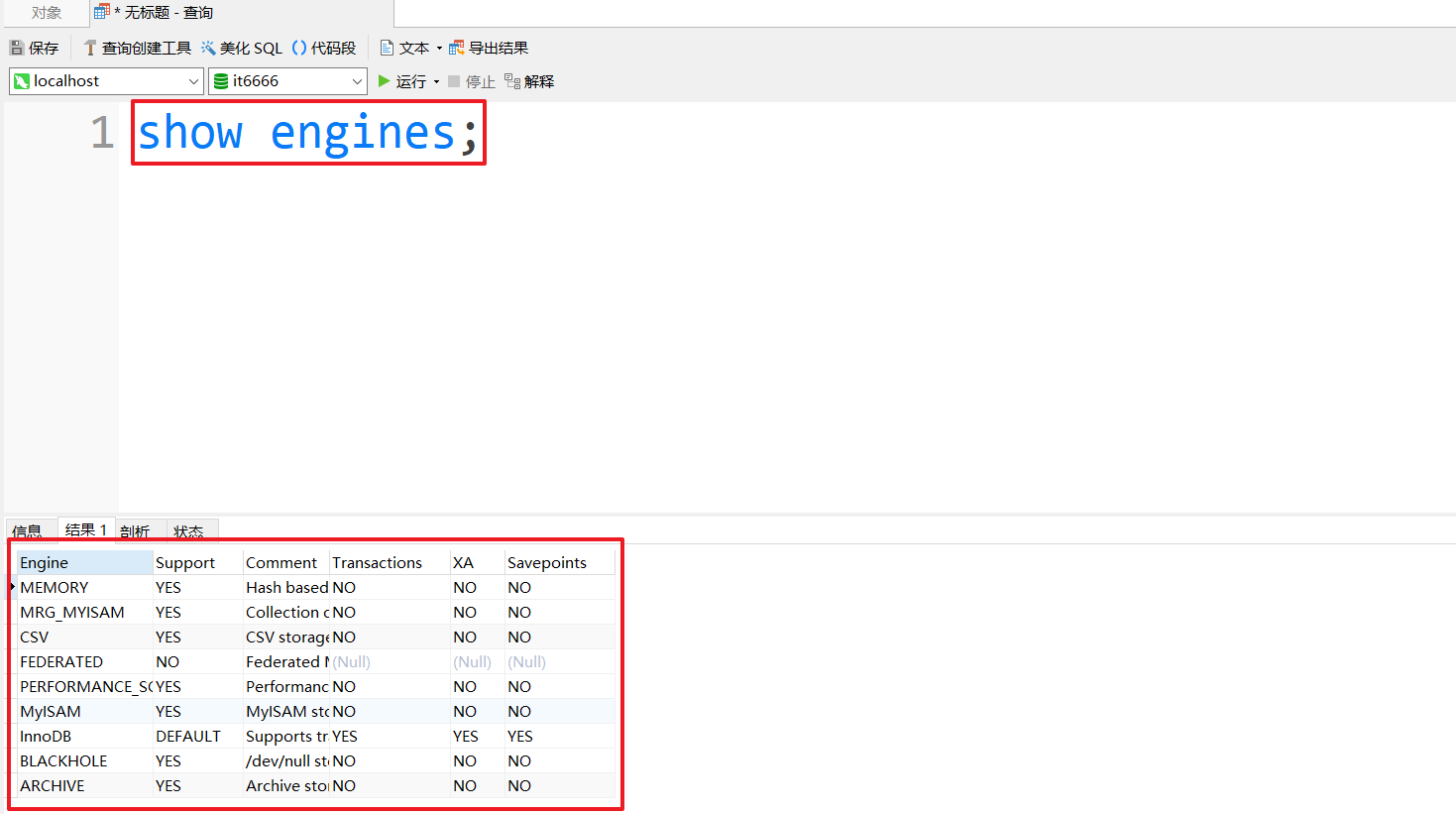Select the PERFORMANCE_SCHEMA engine cell

[x=85, y=686]
